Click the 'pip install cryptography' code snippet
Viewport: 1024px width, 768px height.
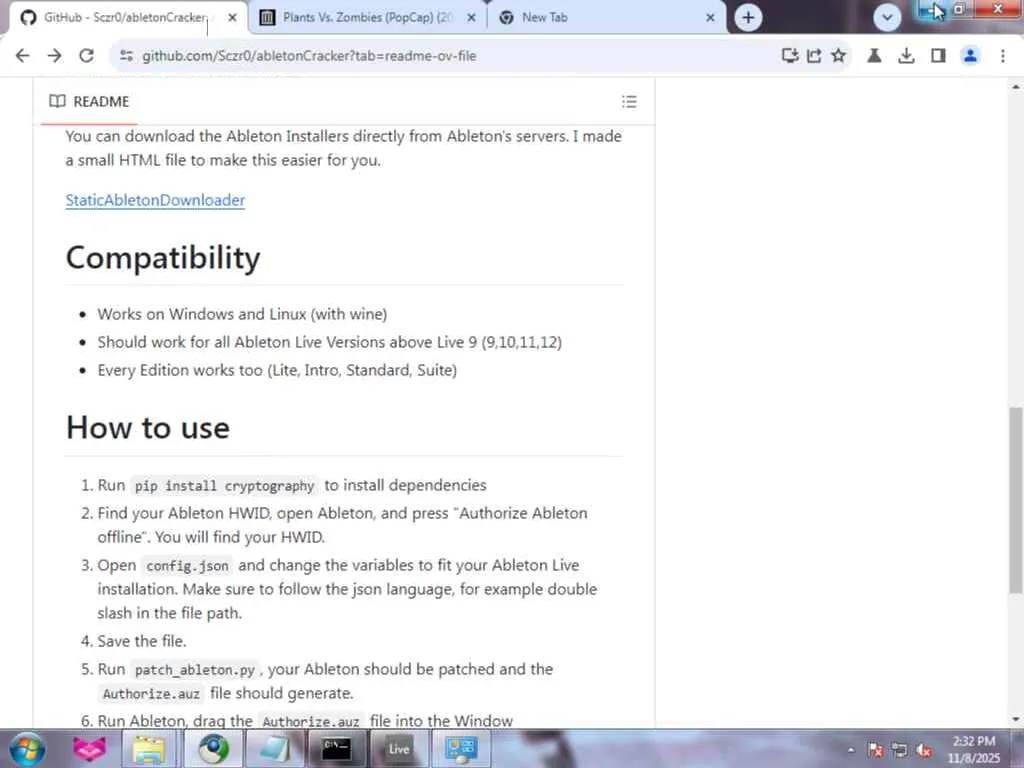[x=224, y=486]
